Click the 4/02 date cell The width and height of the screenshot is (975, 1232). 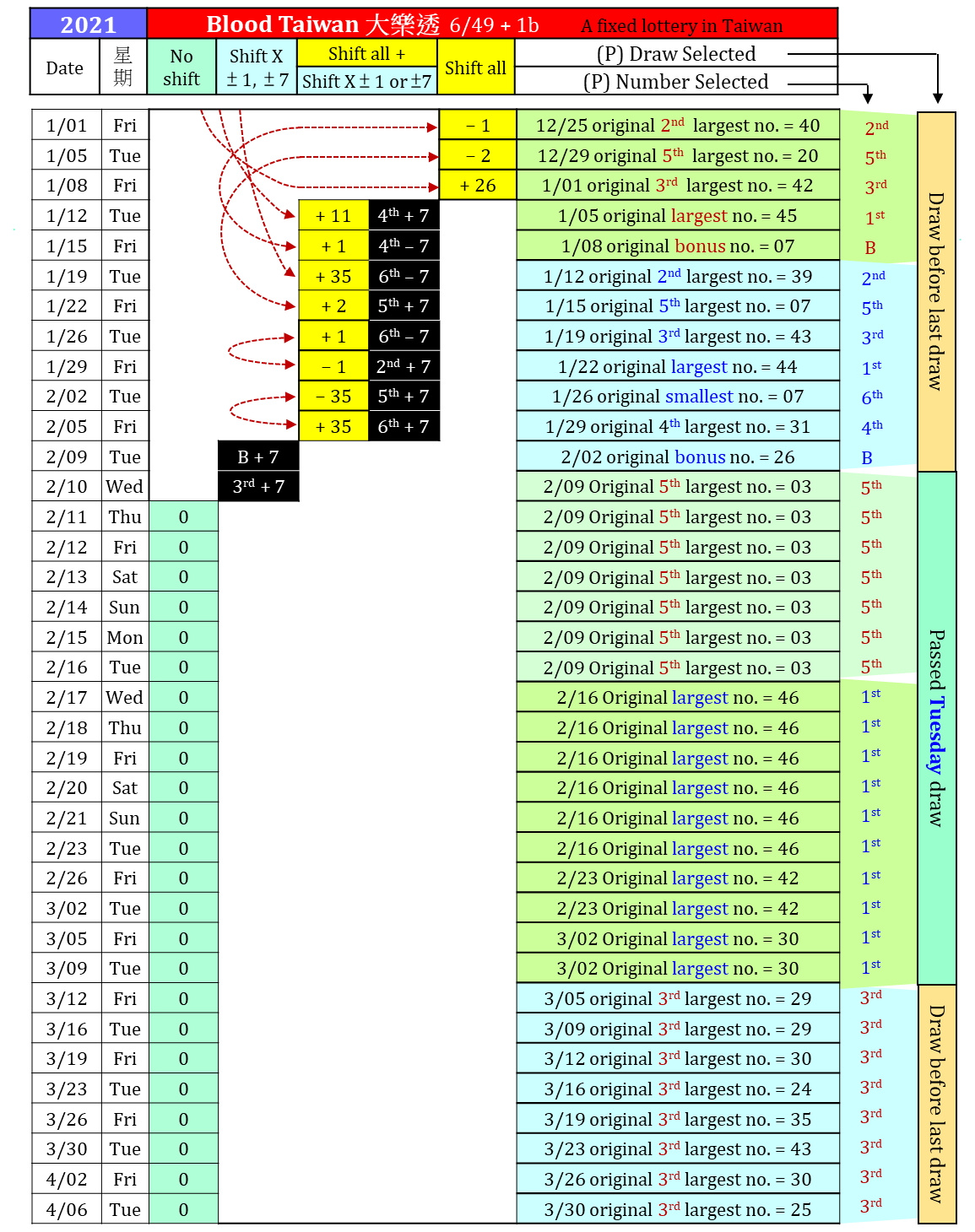pos(67,1179)
